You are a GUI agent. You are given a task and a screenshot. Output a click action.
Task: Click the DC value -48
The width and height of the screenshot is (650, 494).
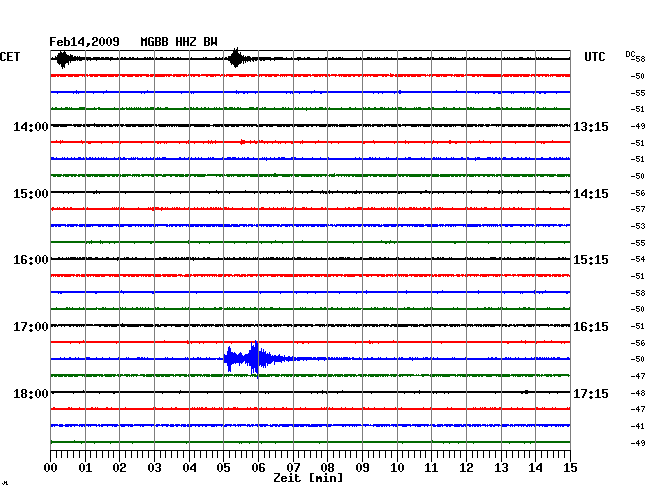[x=638, y=393]
